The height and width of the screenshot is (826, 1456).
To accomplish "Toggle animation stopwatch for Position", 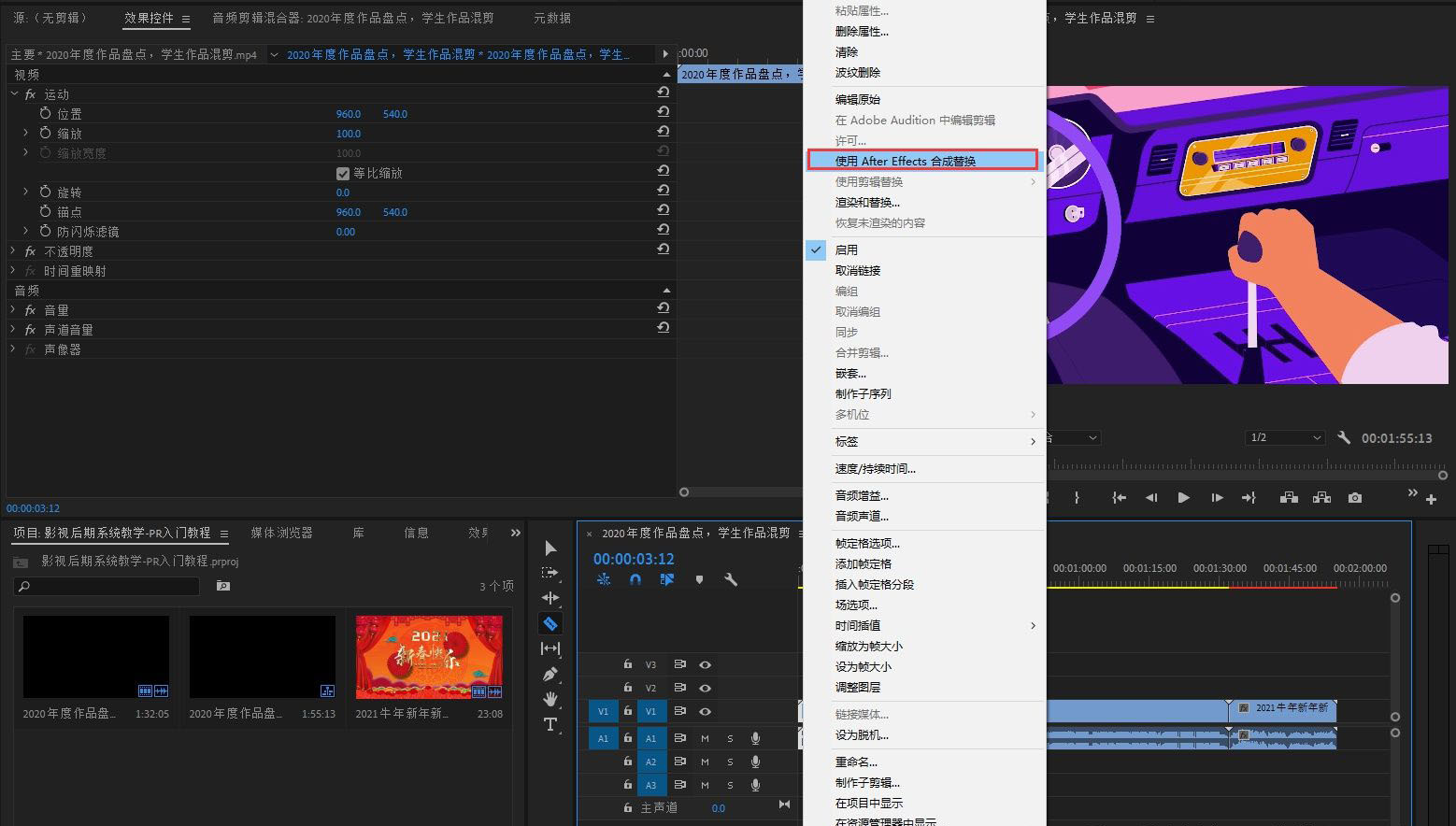I will pyautogui.click(x=45, y=113).
